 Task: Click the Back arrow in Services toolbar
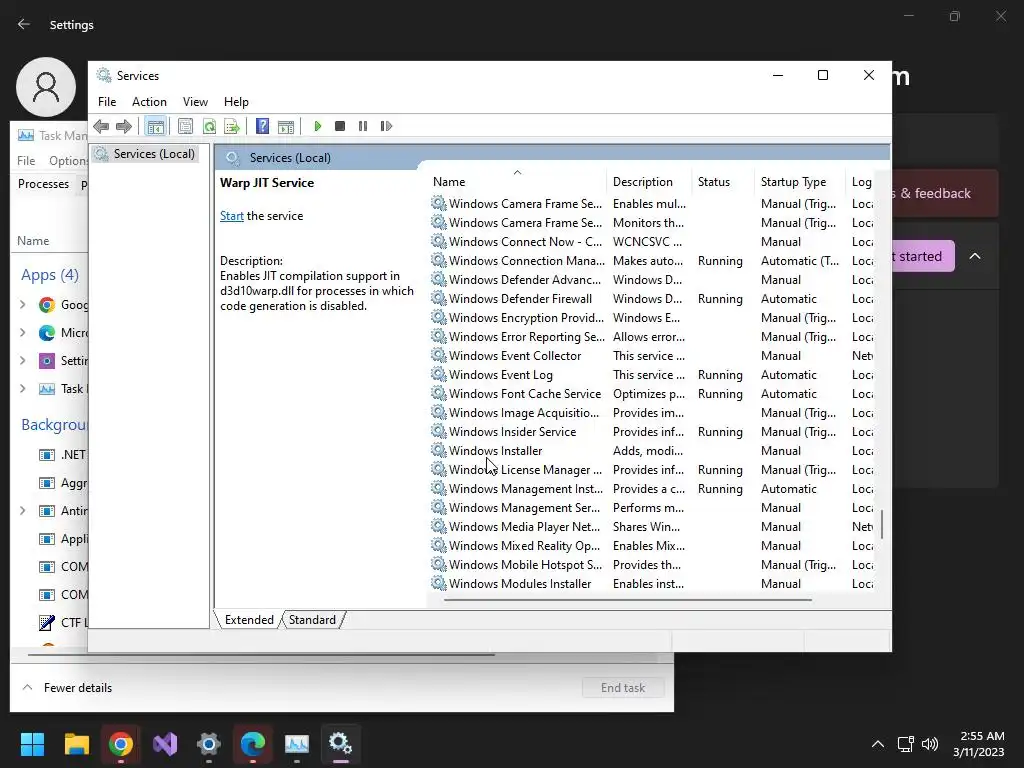[101, 126]
